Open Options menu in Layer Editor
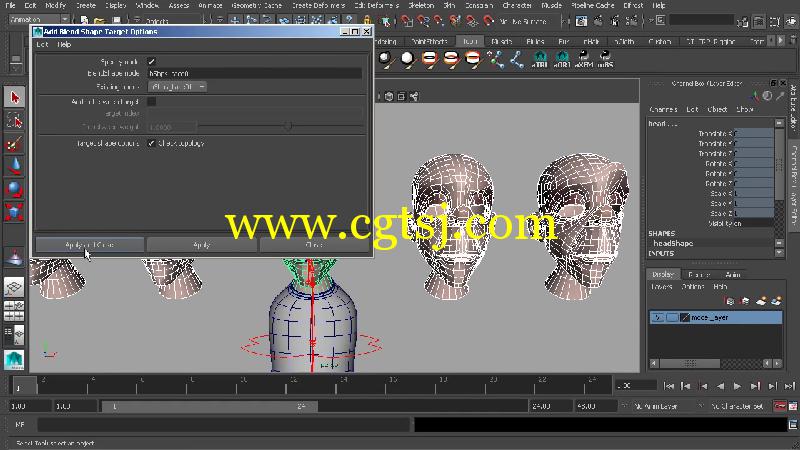 pos(692,287)
